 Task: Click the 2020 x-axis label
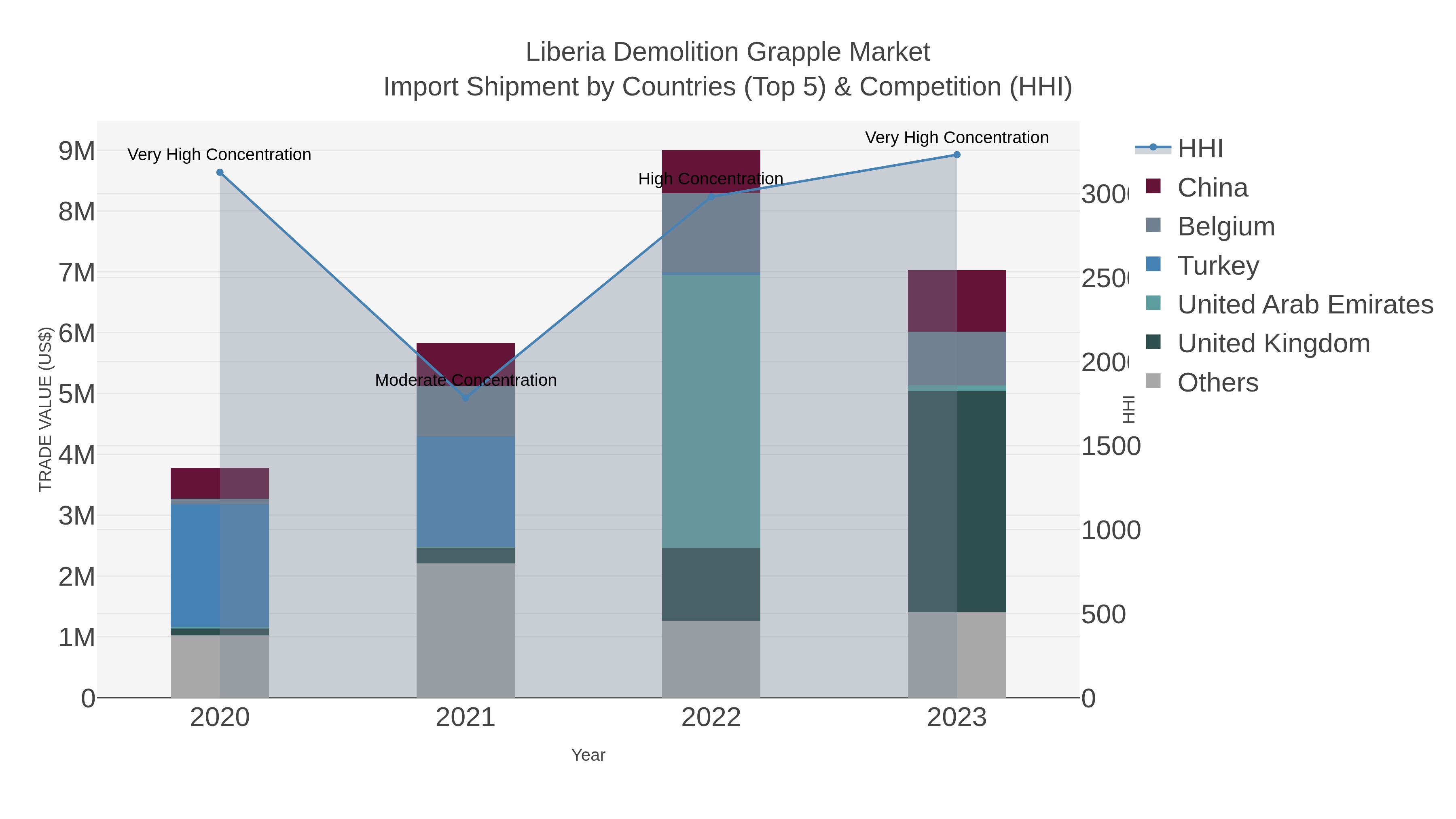(x=220, y=717)
